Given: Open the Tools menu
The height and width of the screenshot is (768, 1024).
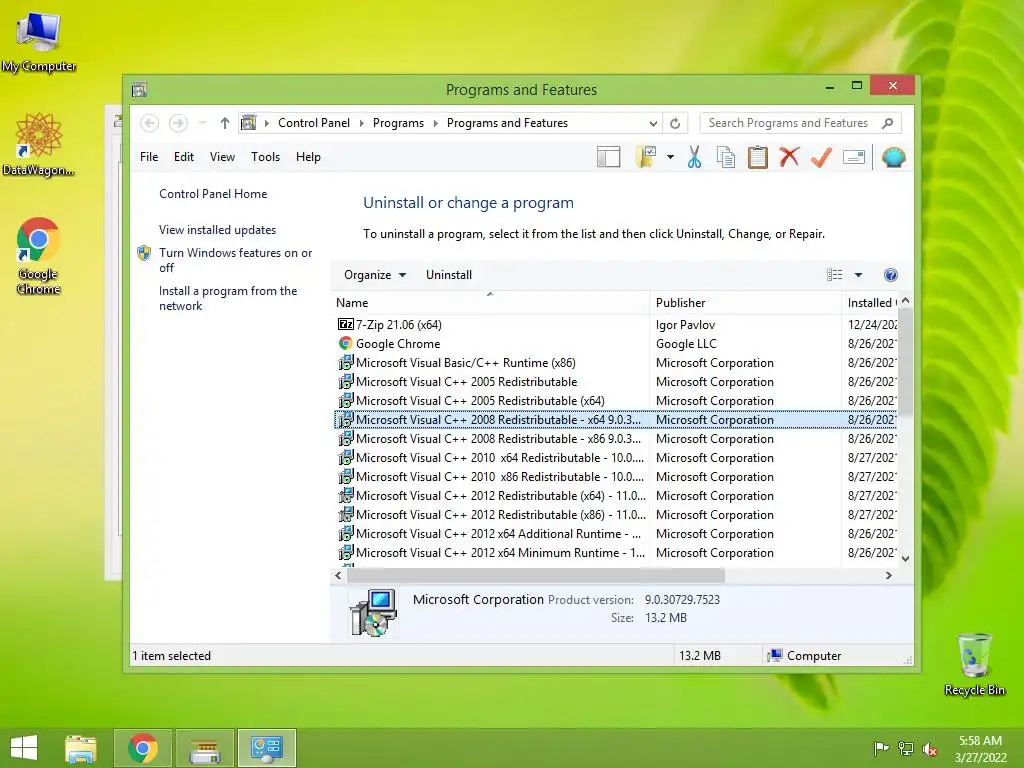Looking at the screenshot, I should tap(265, 157).
